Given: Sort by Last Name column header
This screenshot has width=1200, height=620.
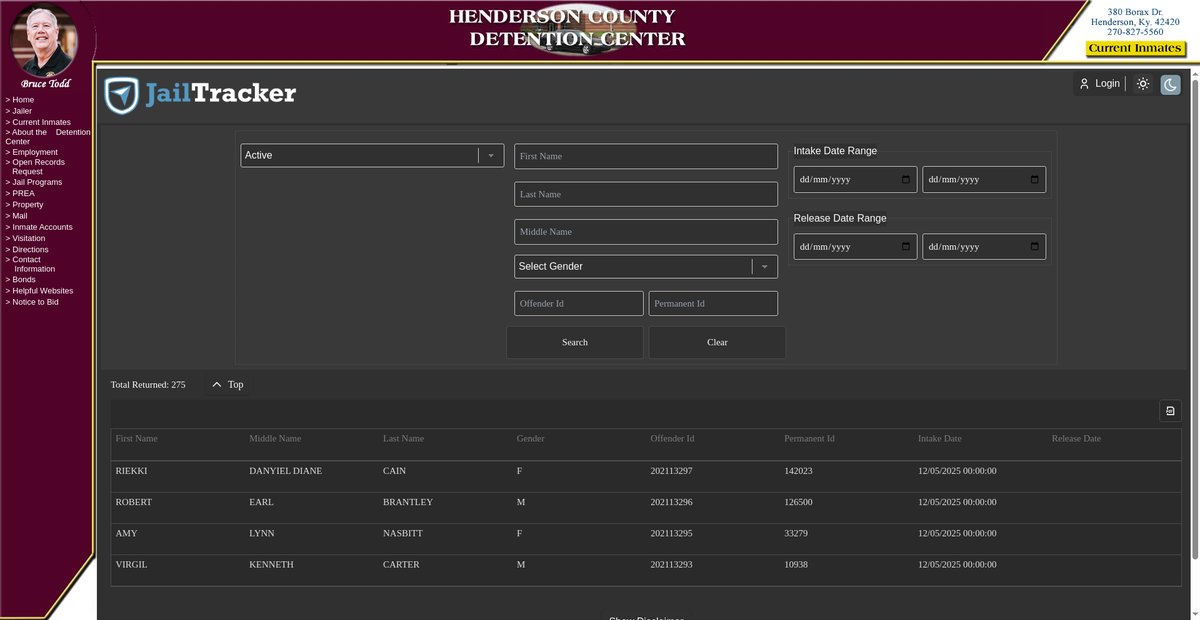Looking at the screenshot, I should [x=403, y=439].
